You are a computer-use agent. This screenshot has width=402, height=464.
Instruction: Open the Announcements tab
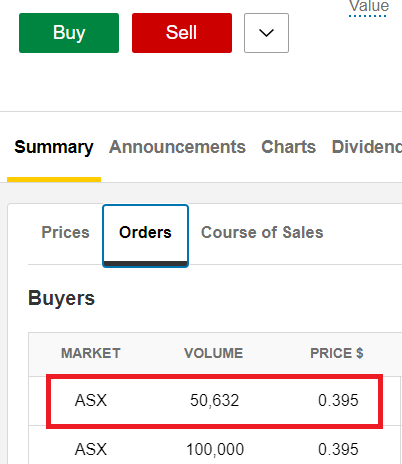(x=177, y=147)
